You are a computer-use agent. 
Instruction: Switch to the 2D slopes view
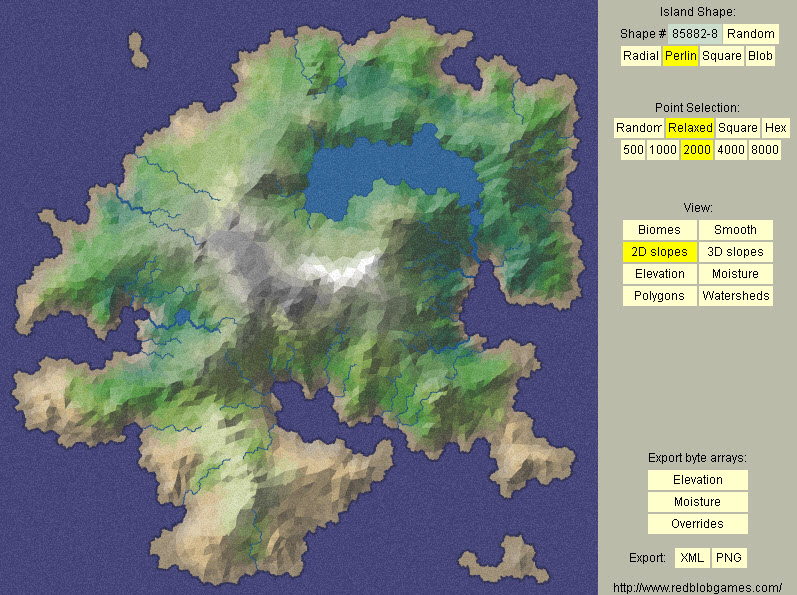point(659,252)
